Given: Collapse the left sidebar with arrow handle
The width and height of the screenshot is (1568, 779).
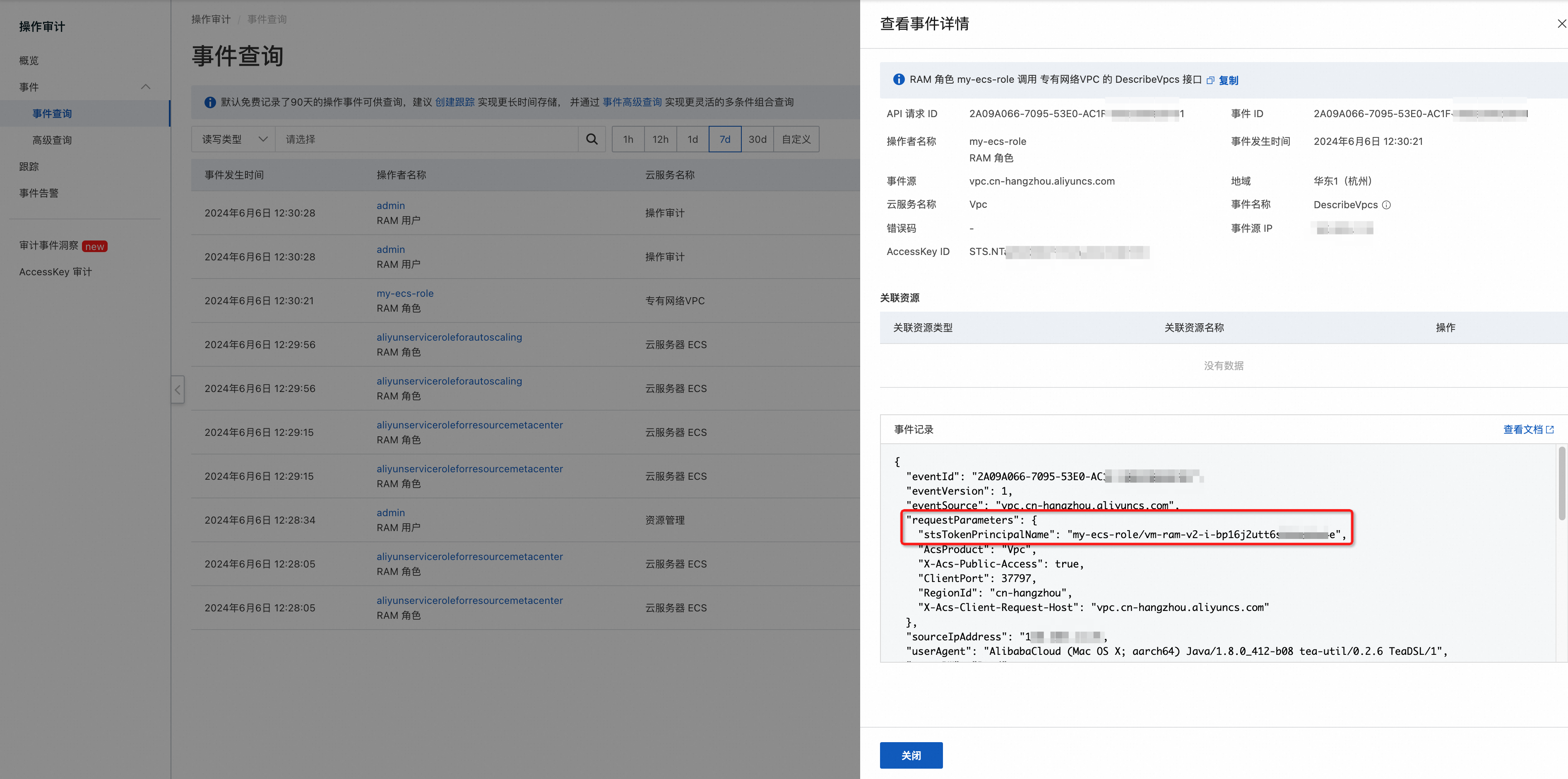Looking at the screenshot, I should [x=177, y=389].
